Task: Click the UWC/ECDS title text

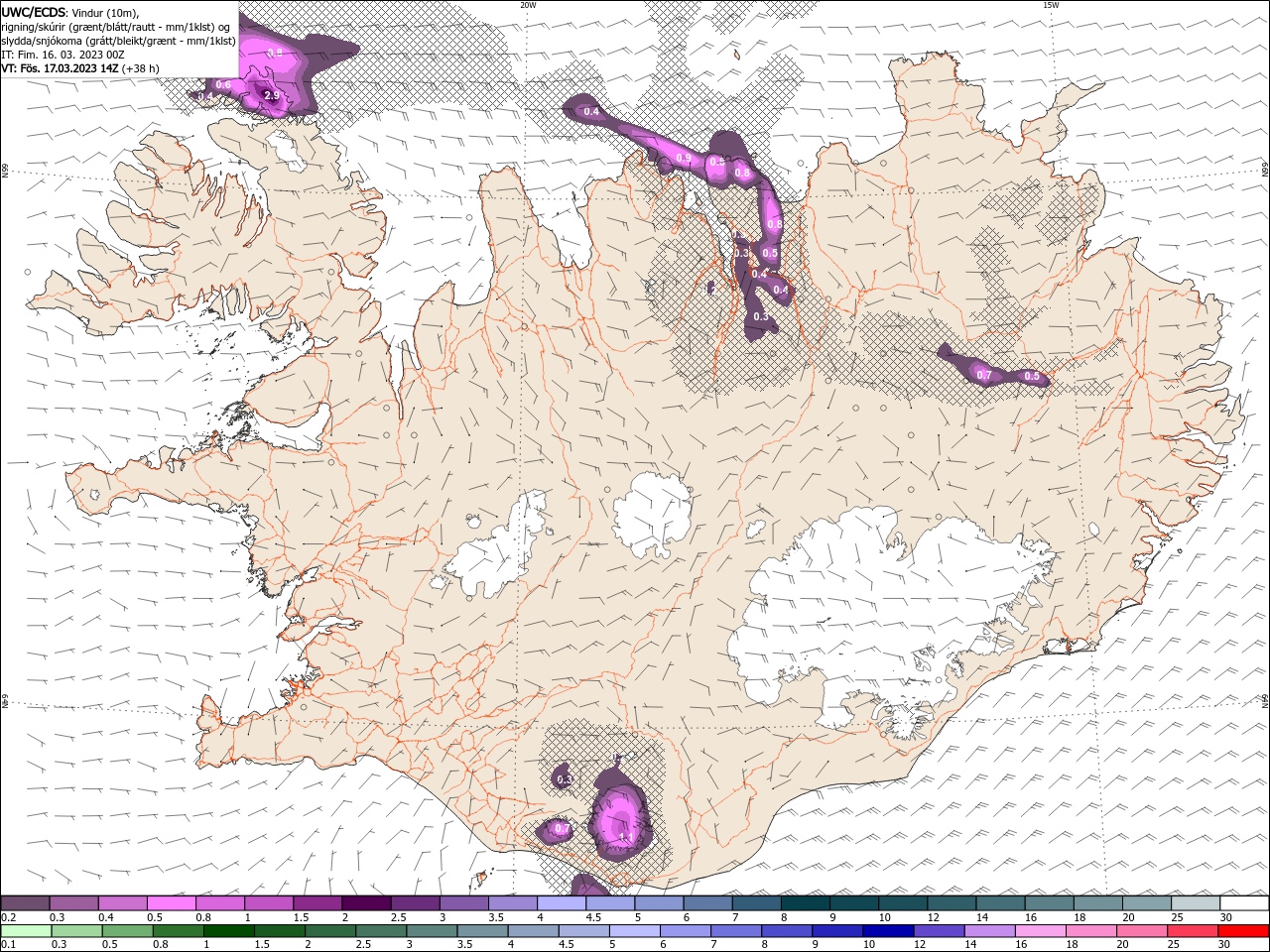Action: (34, 12)
